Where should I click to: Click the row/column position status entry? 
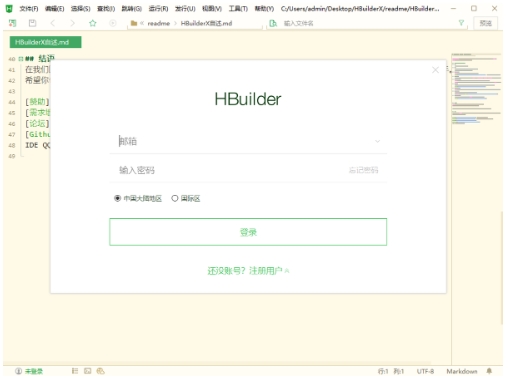point(391,371)
